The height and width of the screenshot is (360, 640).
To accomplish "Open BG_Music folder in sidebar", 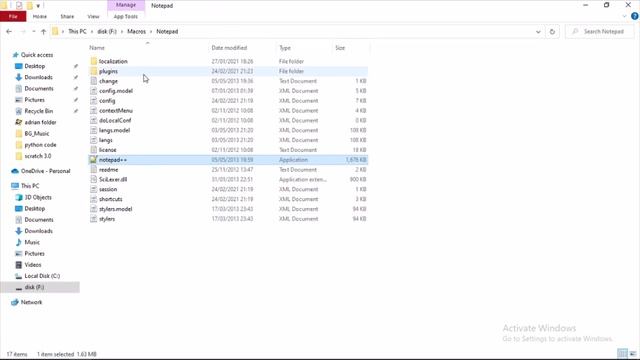I will pyautogui.click(x=37, y=133).
